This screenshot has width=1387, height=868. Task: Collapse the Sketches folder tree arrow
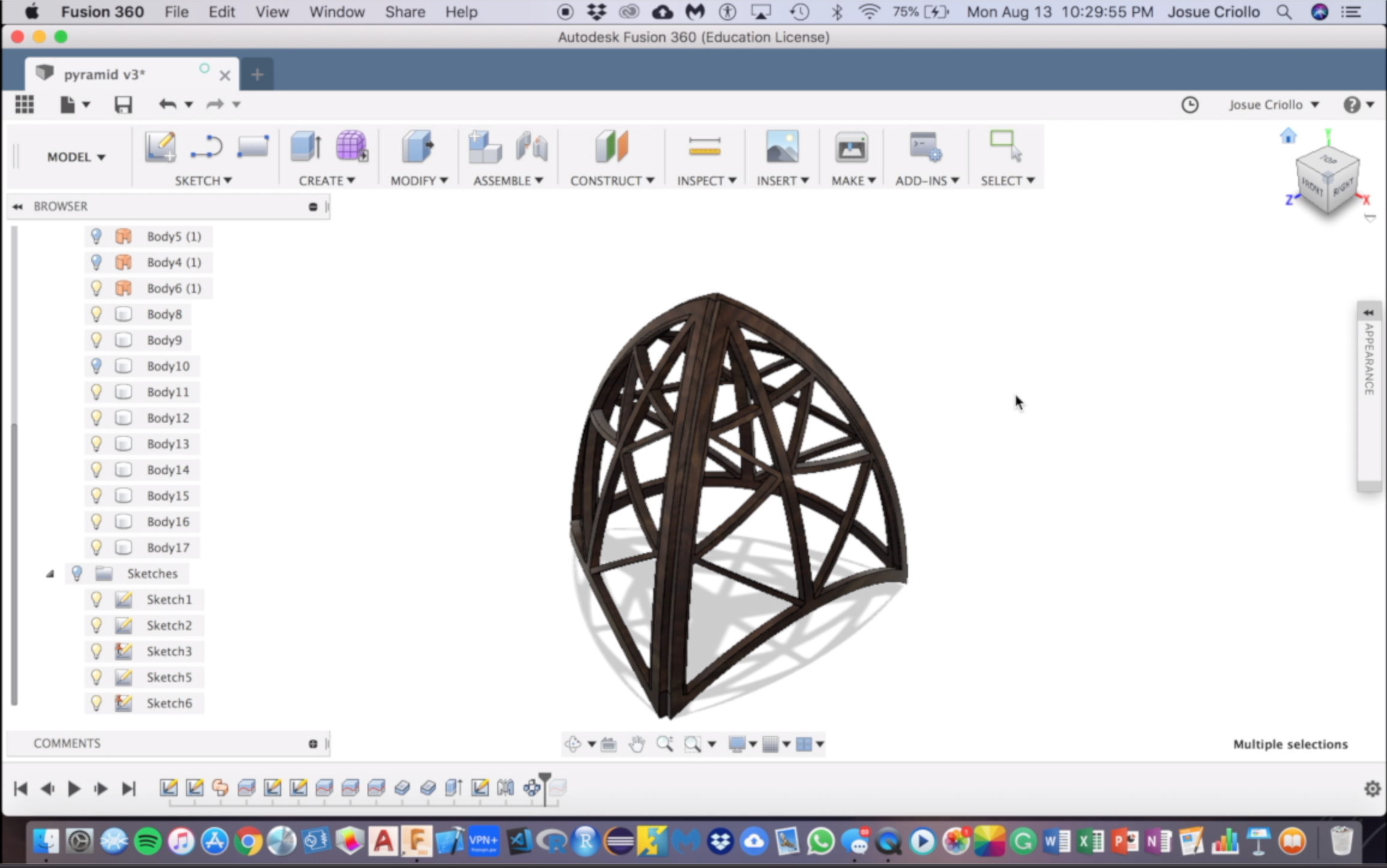50,574
